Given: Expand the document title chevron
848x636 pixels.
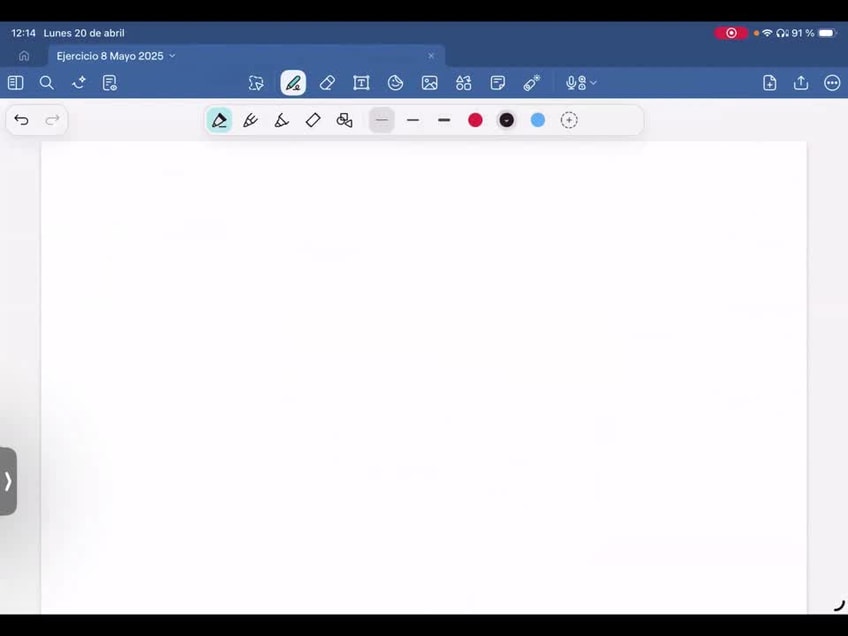Looking at the screenshot, I should point(173,56).
